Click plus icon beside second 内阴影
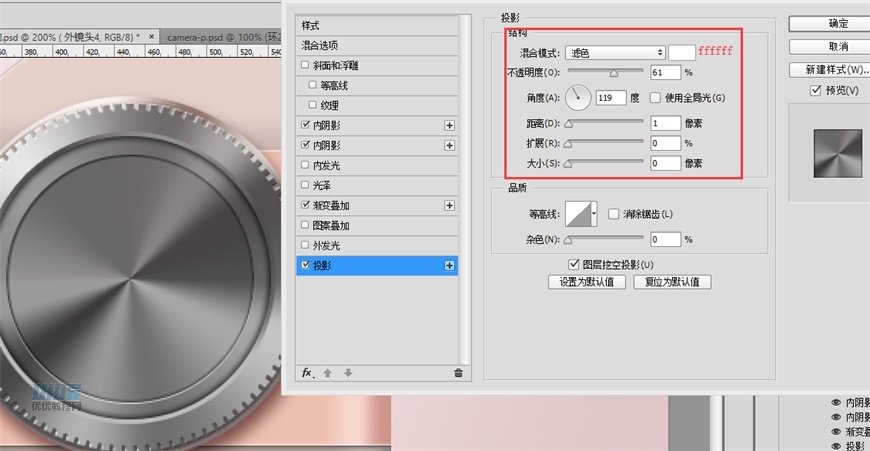The width and height of the screenshot is (870, 451). click(449, 146)
